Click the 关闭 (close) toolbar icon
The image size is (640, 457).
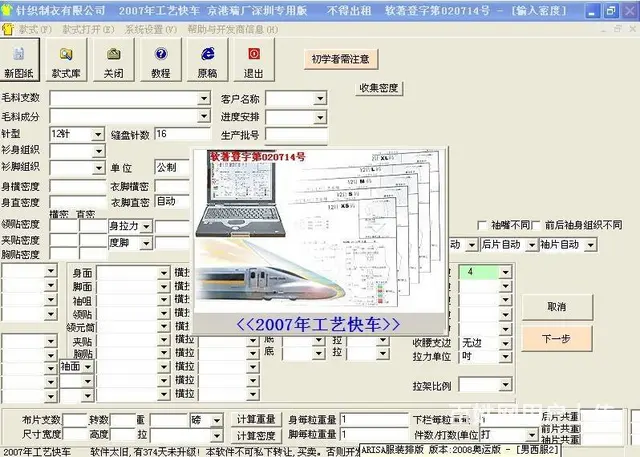113,60
